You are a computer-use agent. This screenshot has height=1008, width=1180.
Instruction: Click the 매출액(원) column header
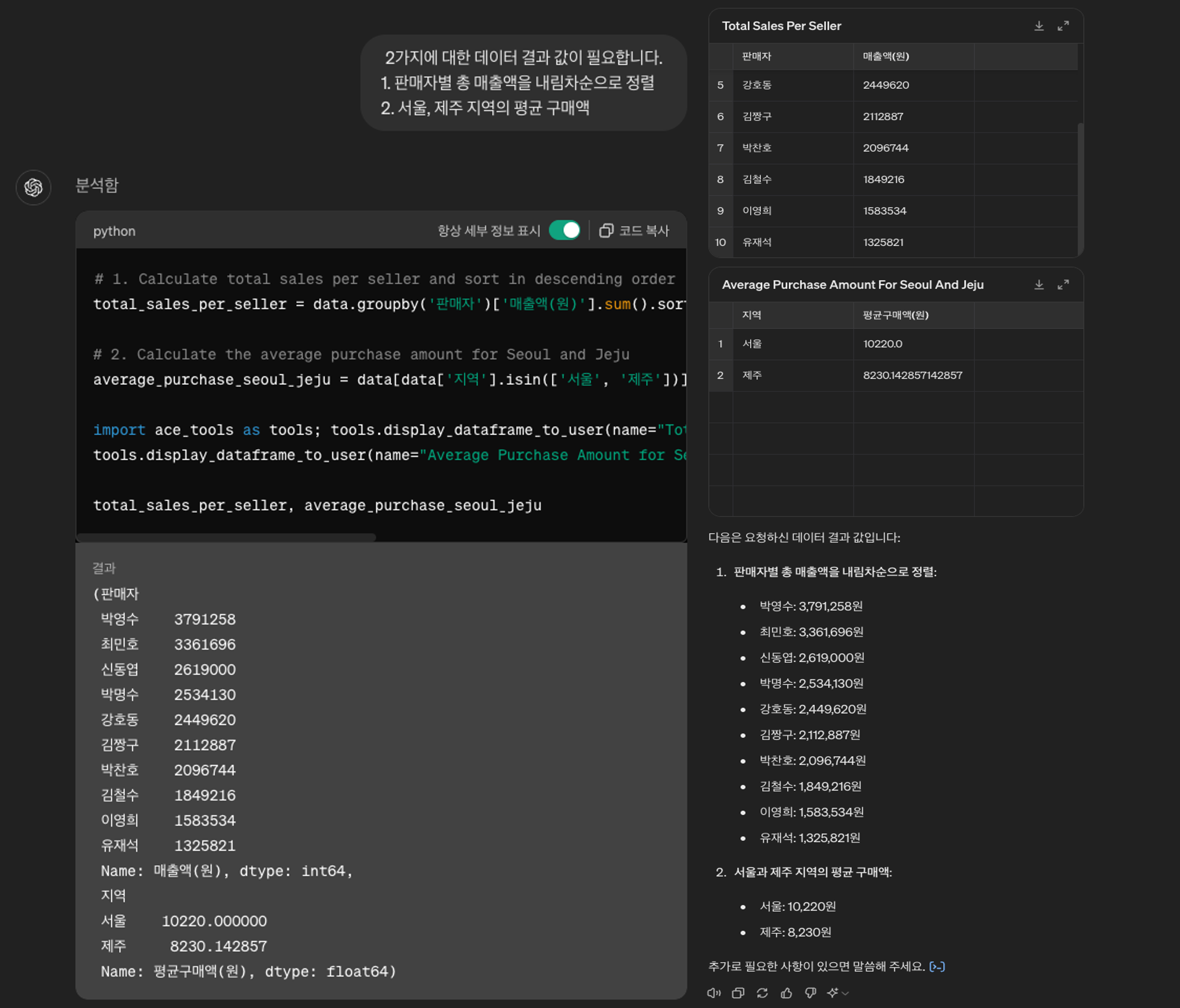click(x=886, y=56)
